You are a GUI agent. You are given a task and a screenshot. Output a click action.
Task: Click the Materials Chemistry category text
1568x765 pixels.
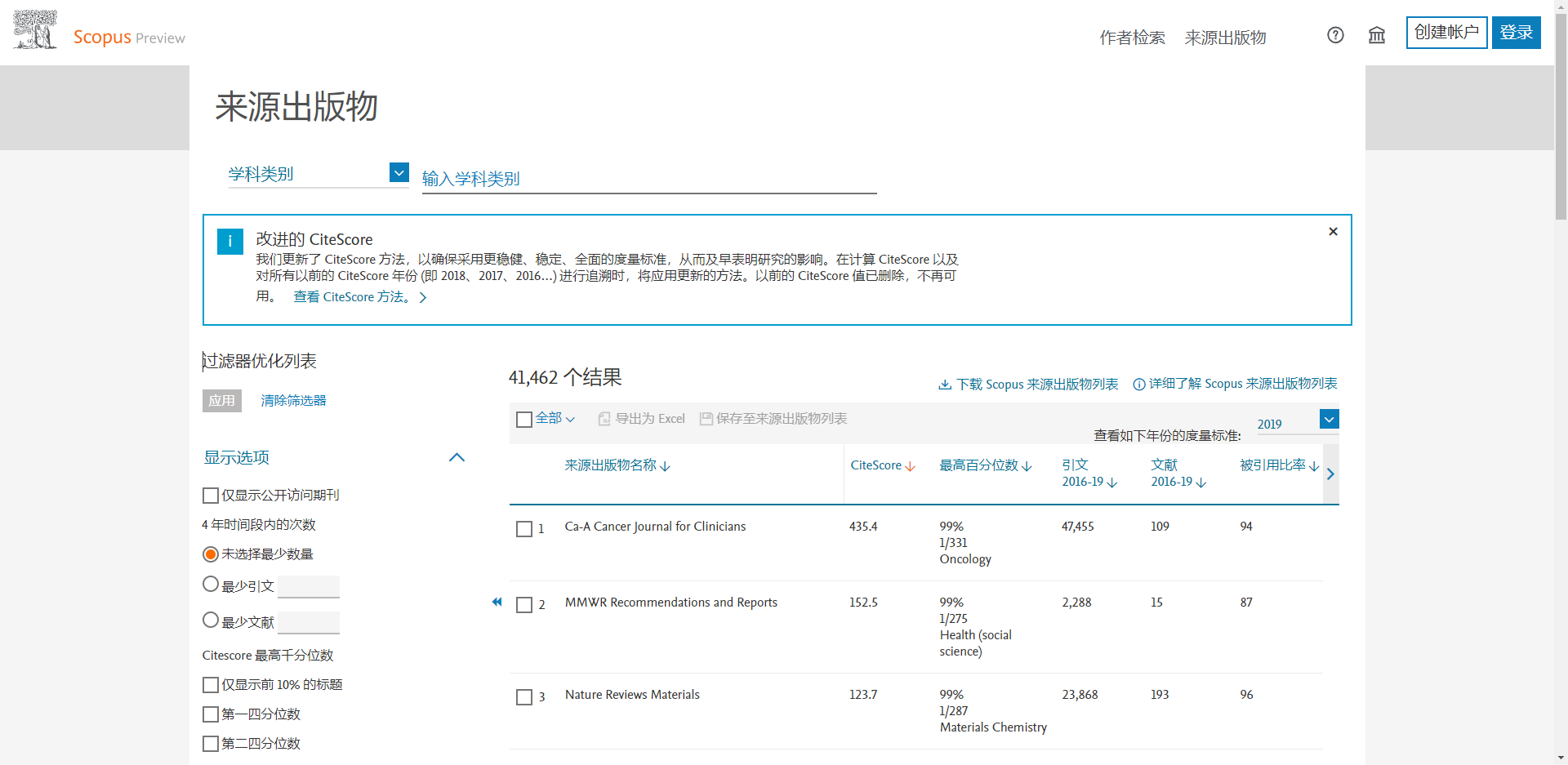pos(993,727)
